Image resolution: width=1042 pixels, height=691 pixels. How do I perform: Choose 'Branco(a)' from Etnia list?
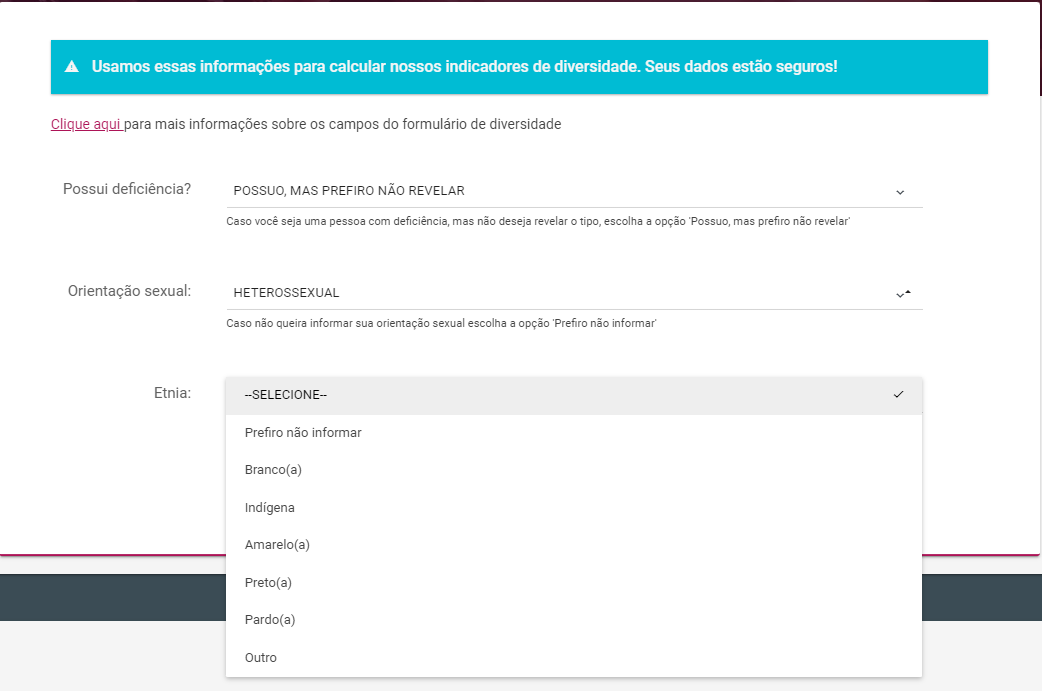click(574, 470)
